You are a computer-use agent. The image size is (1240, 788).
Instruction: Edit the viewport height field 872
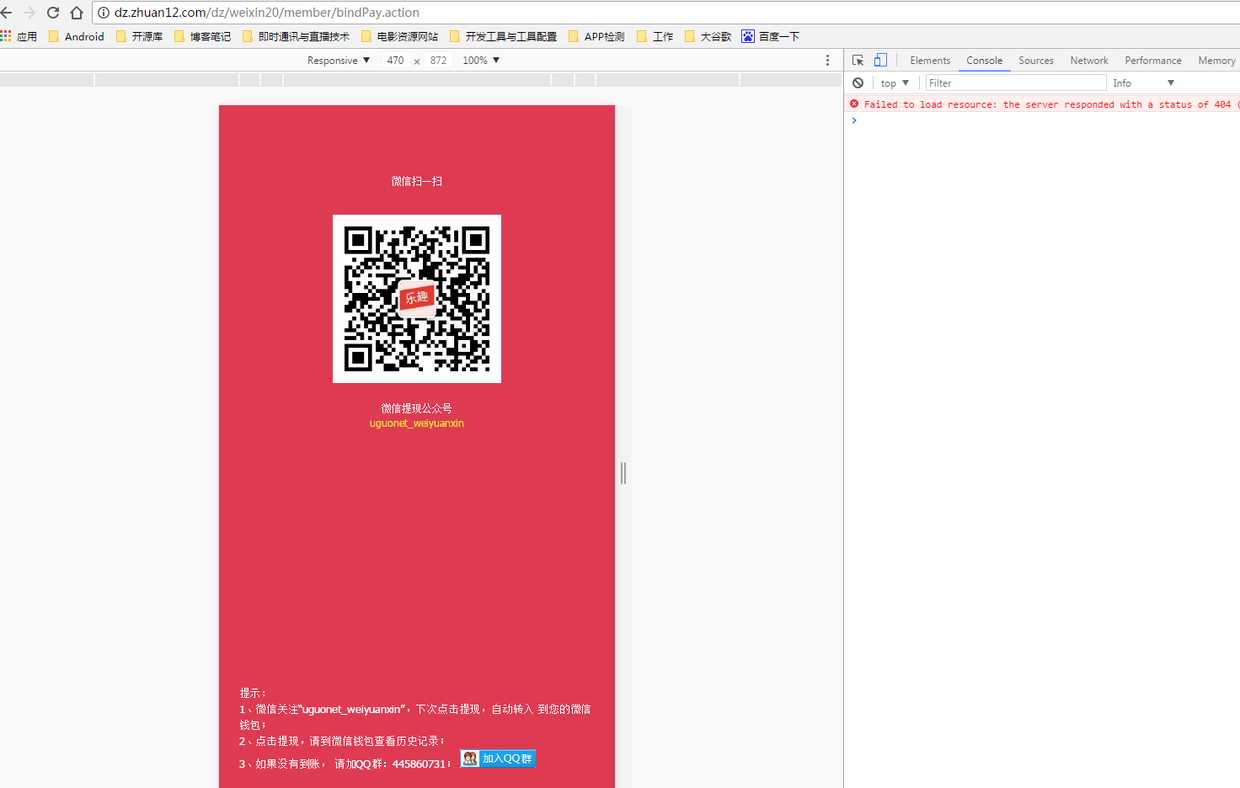point(438,61)
